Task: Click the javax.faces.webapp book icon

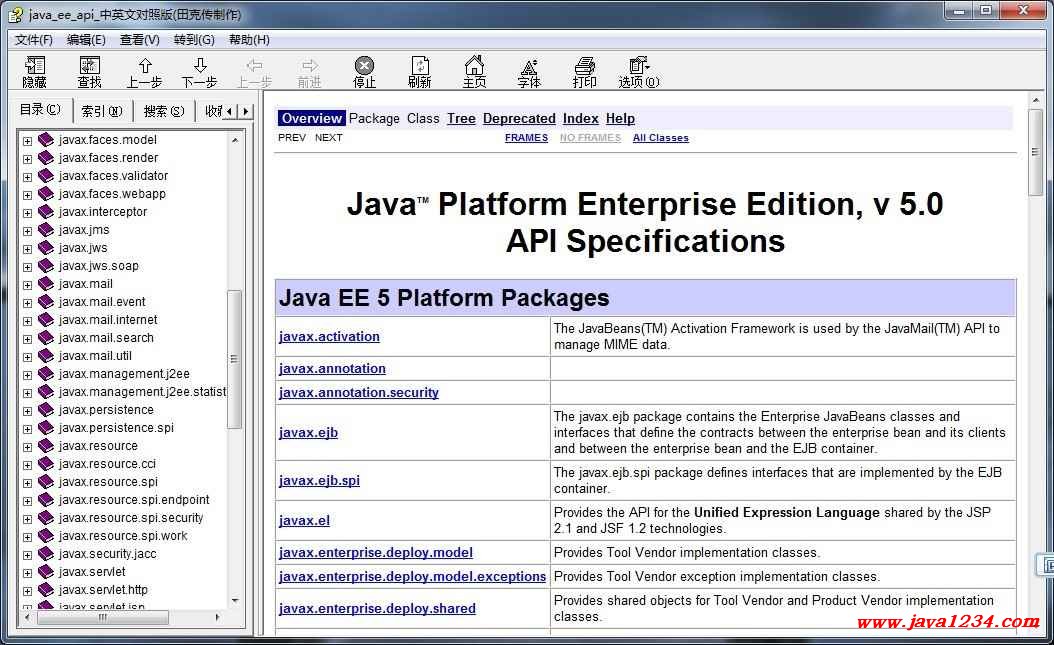Action: click(x=46, y=194)
